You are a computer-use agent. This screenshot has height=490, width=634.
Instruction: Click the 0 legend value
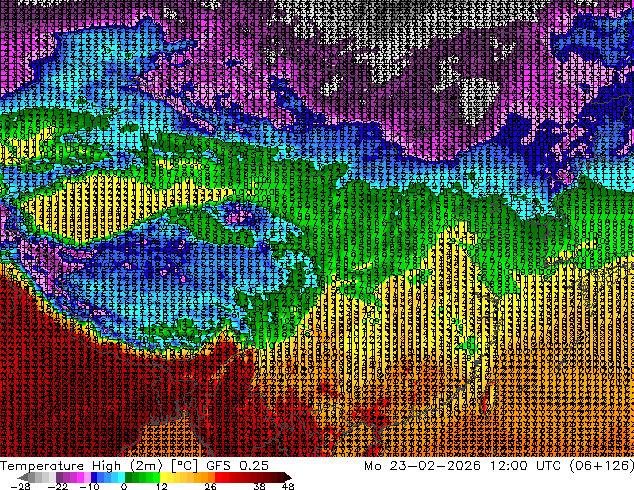(124, 486)
